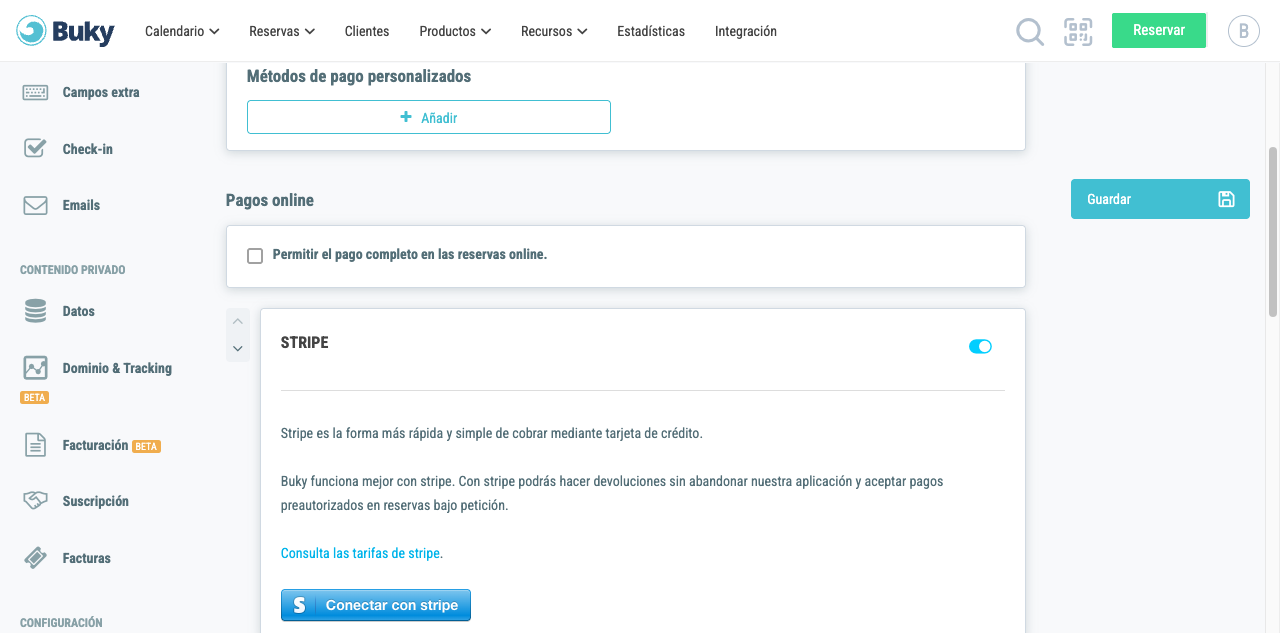Click the STRIPE card heading
1280x633 pixels.
[305, 342]
